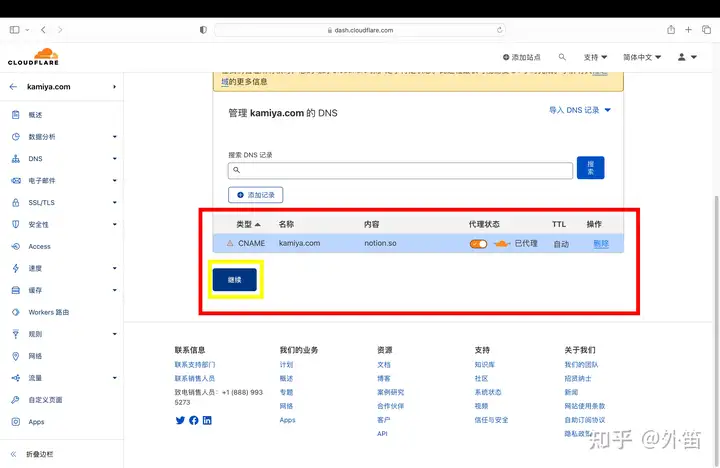Screen dimensions: 720x468
Task: Open the API footer link
Action: [382, 434]
